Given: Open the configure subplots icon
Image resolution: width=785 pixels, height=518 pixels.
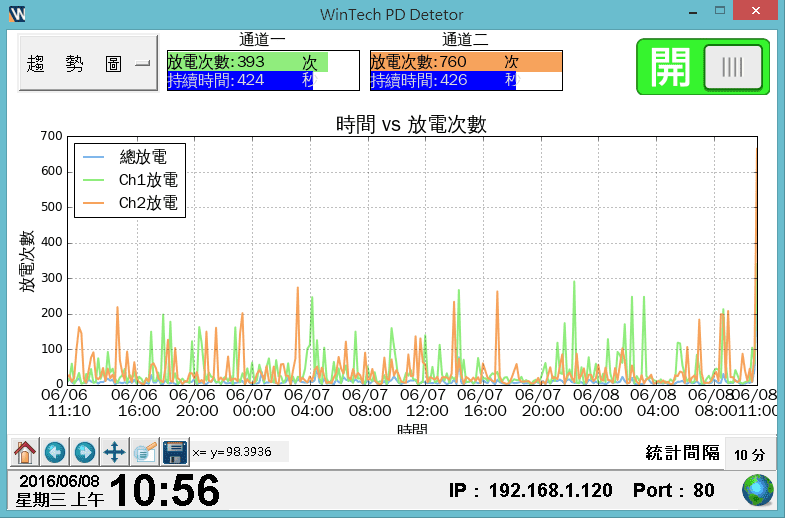Looking at the screenshot, I should click(x=145, y=452).
